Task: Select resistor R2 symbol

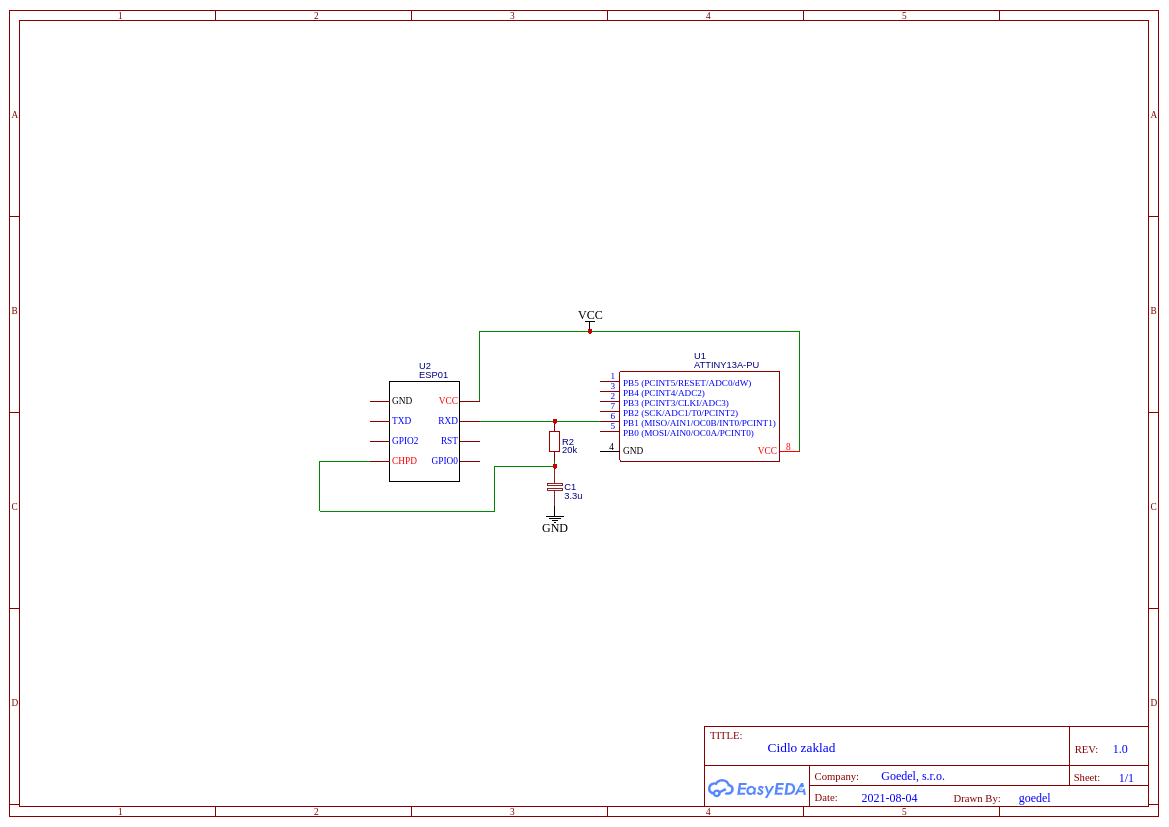Action: click(554, 441)
